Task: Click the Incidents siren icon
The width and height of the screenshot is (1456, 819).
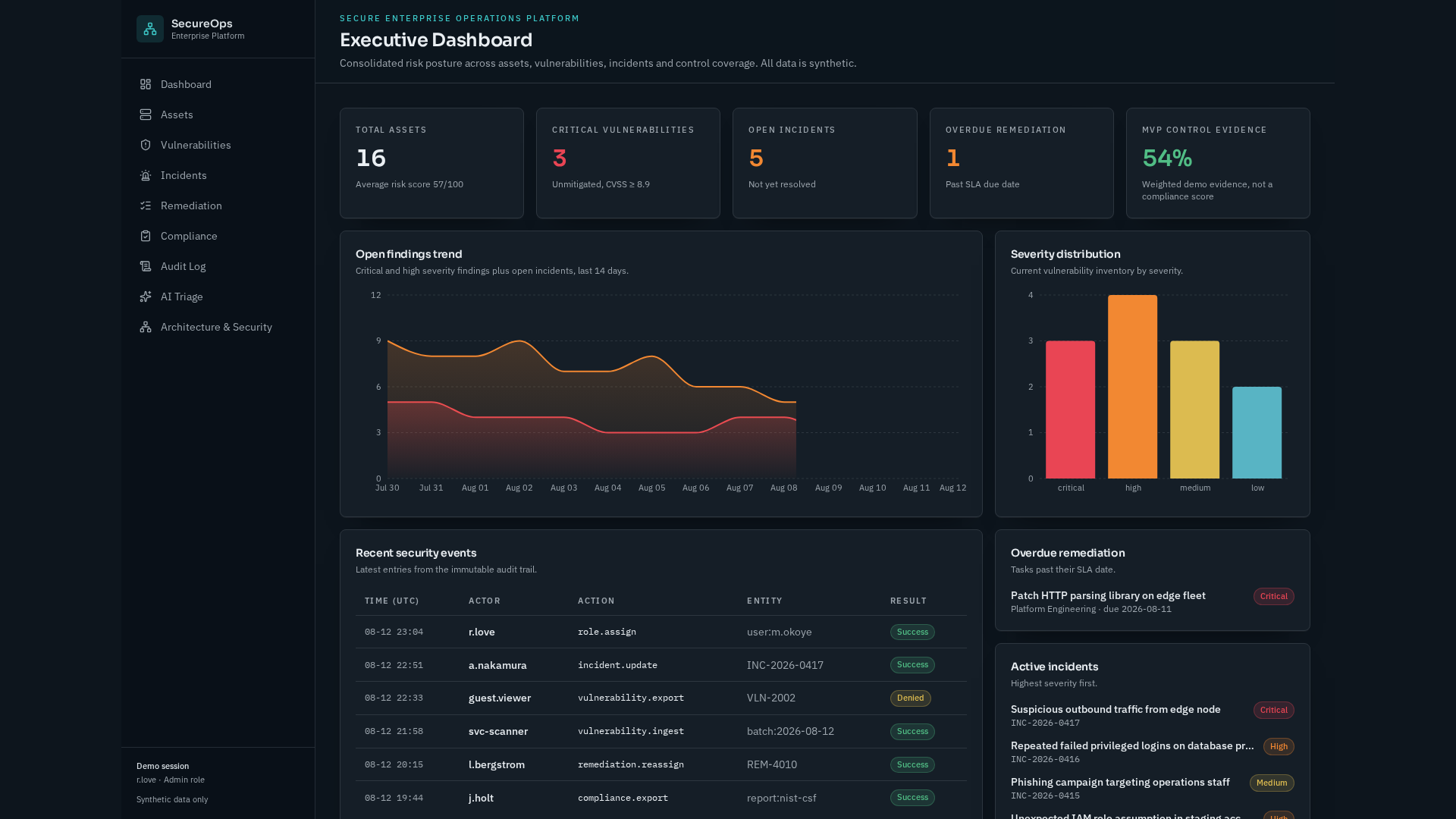Action: click(x=146, y=175)
